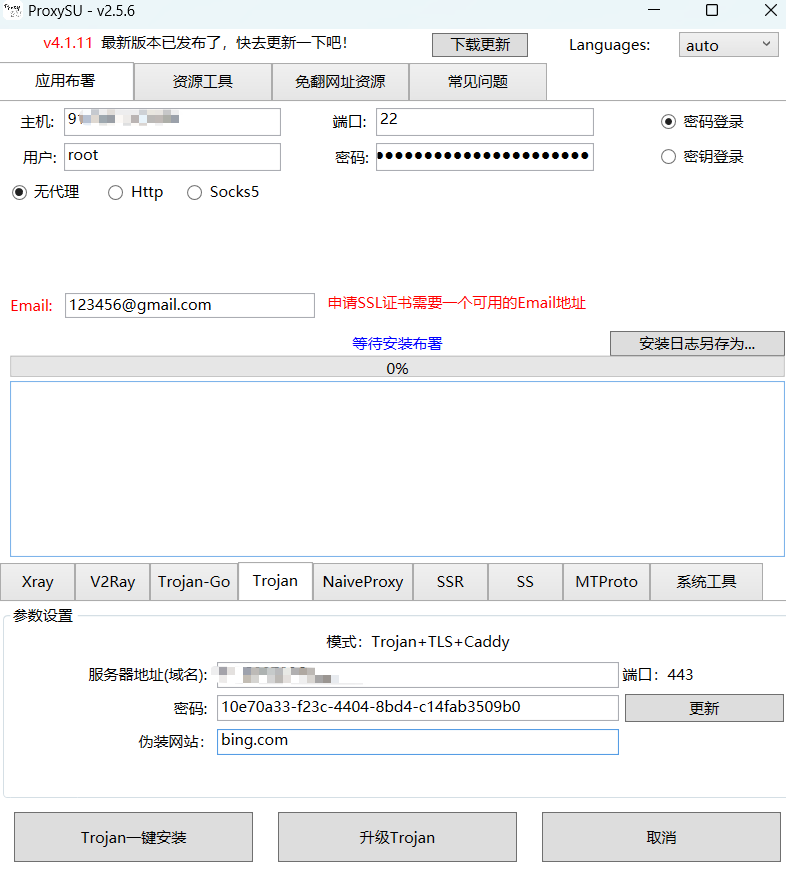Click the 伪装网站 field containing bing.com
This screenshot has height=869, width=786.
click(417, 741)
